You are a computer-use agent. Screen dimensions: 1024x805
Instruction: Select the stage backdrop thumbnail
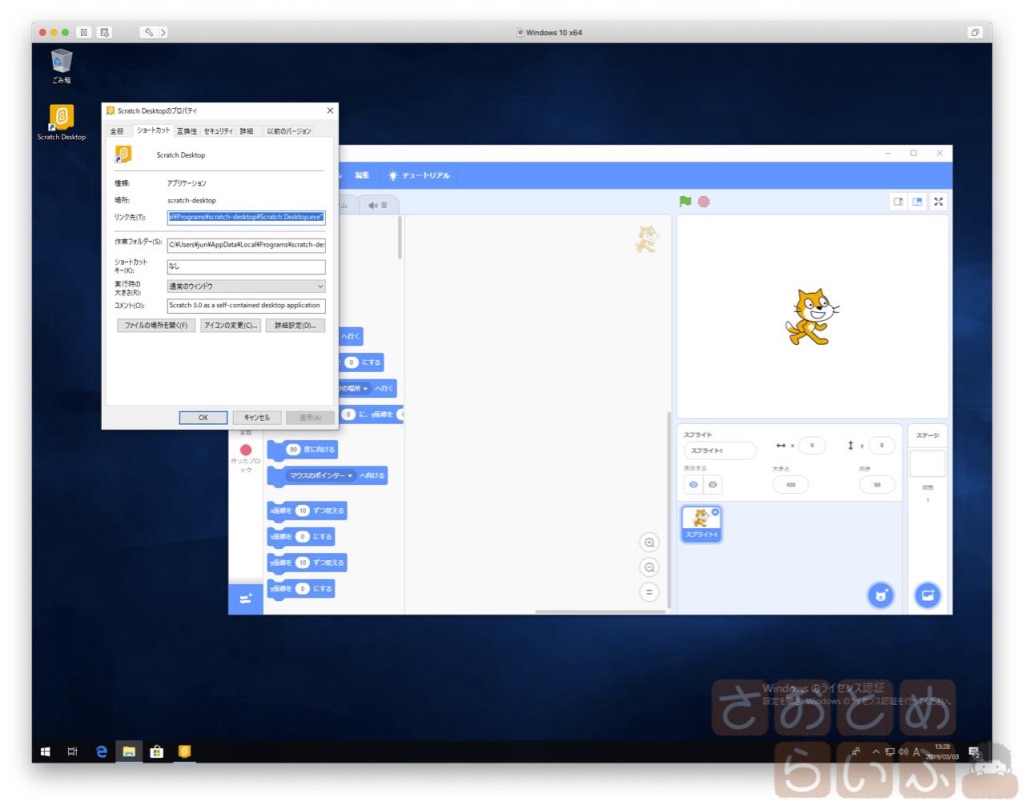[927, 464]
